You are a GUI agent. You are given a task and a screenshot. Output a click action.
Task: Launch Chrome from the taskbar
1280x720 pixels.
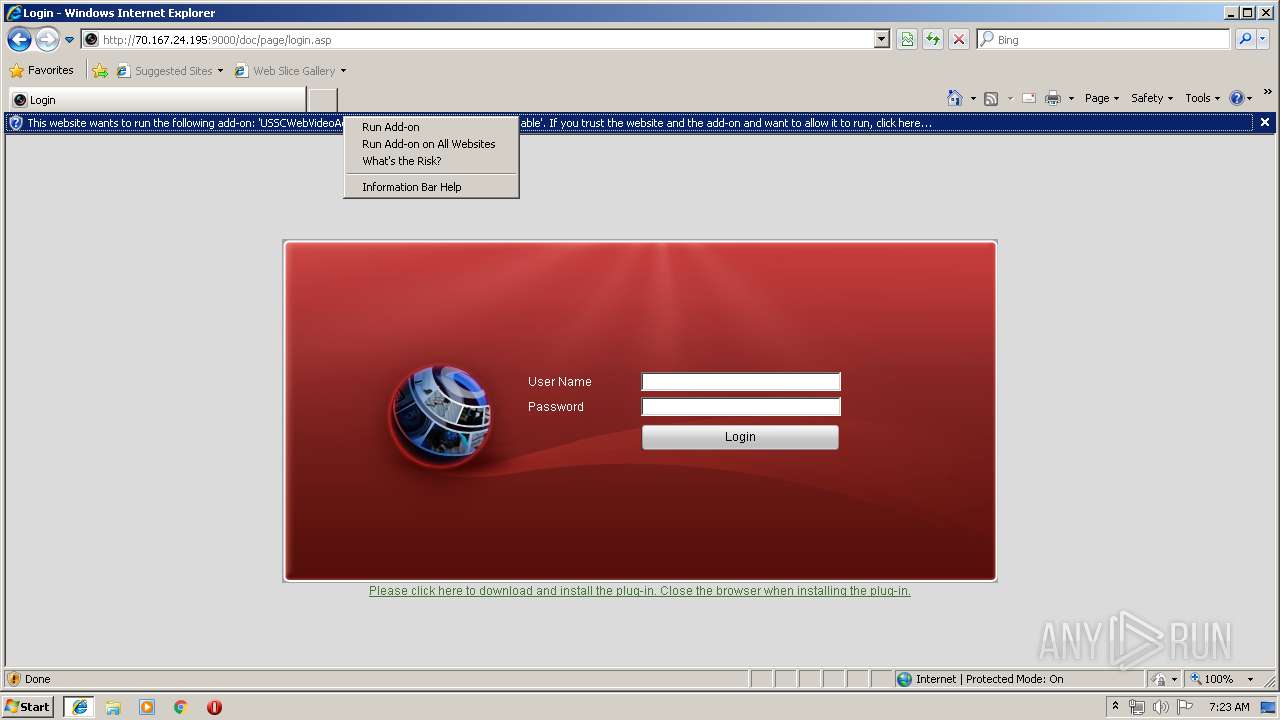pos(181,707)
